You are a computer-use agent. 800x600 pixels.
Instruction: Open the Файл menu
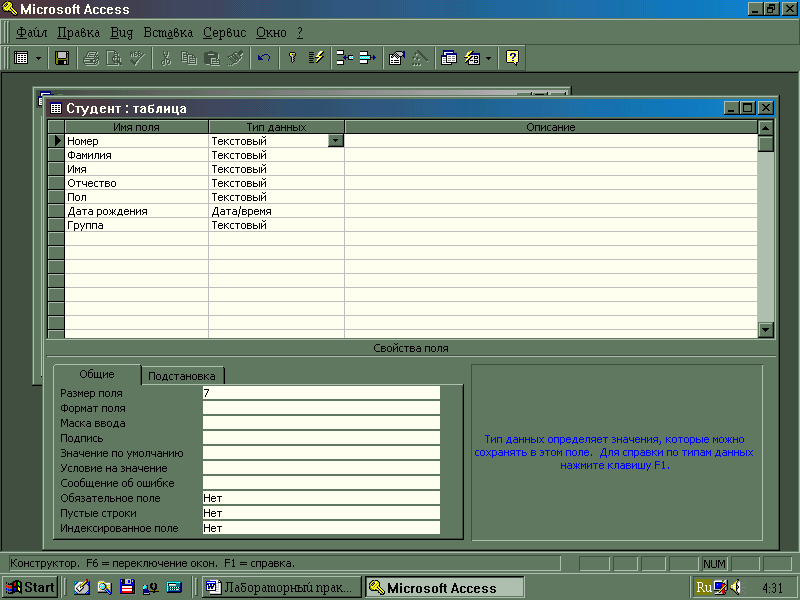[x=31, y=33]
